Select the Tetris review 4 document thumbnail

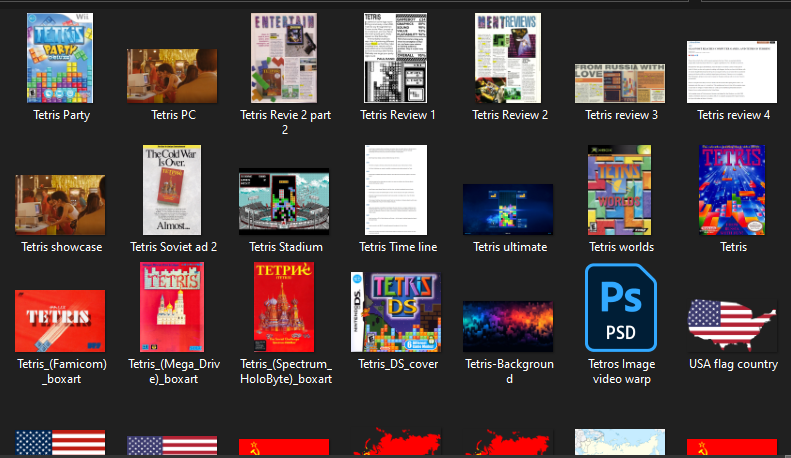732,72
